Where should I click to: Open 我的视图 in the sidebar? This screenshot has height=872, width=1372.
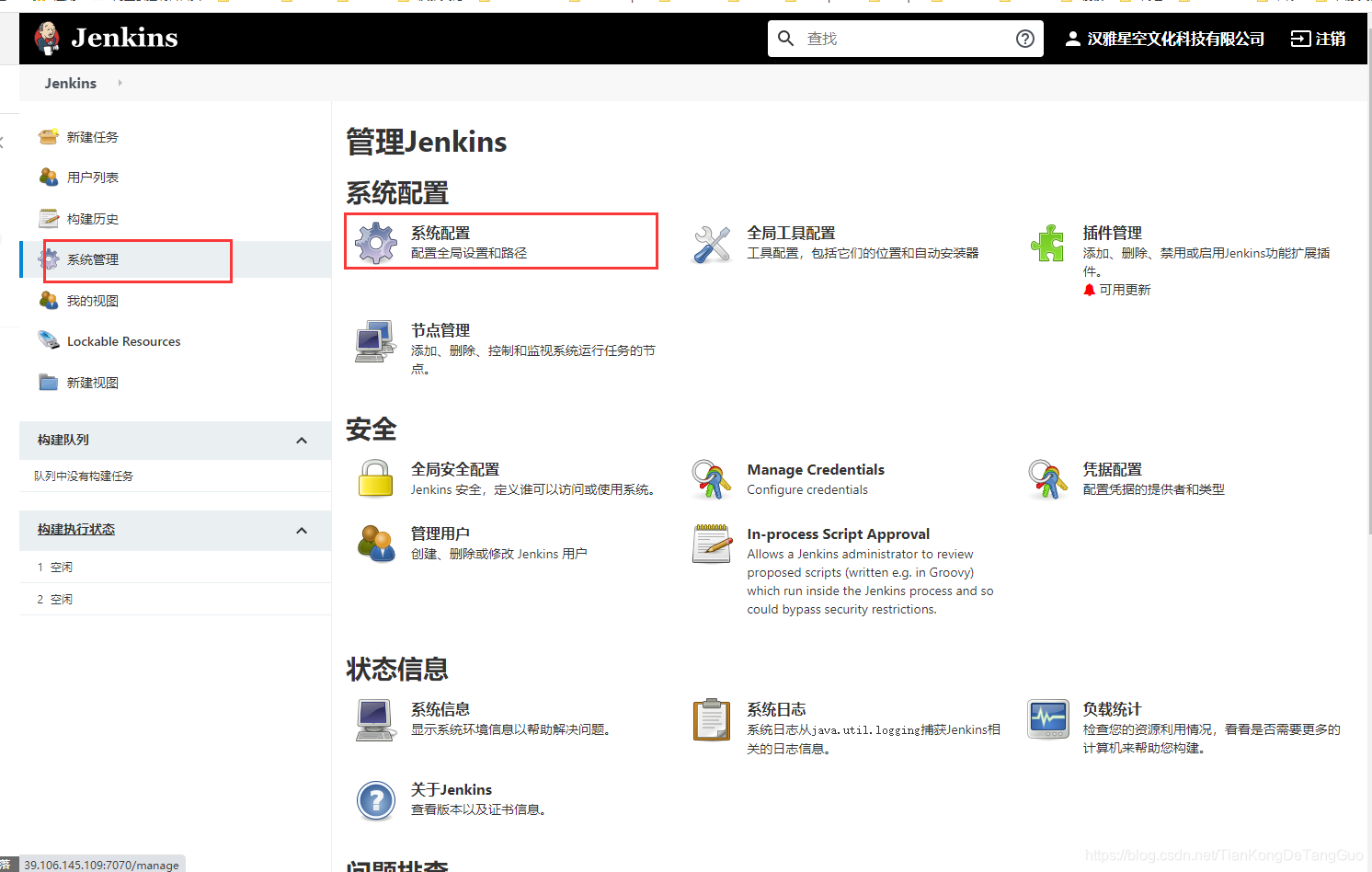[93, 301]
